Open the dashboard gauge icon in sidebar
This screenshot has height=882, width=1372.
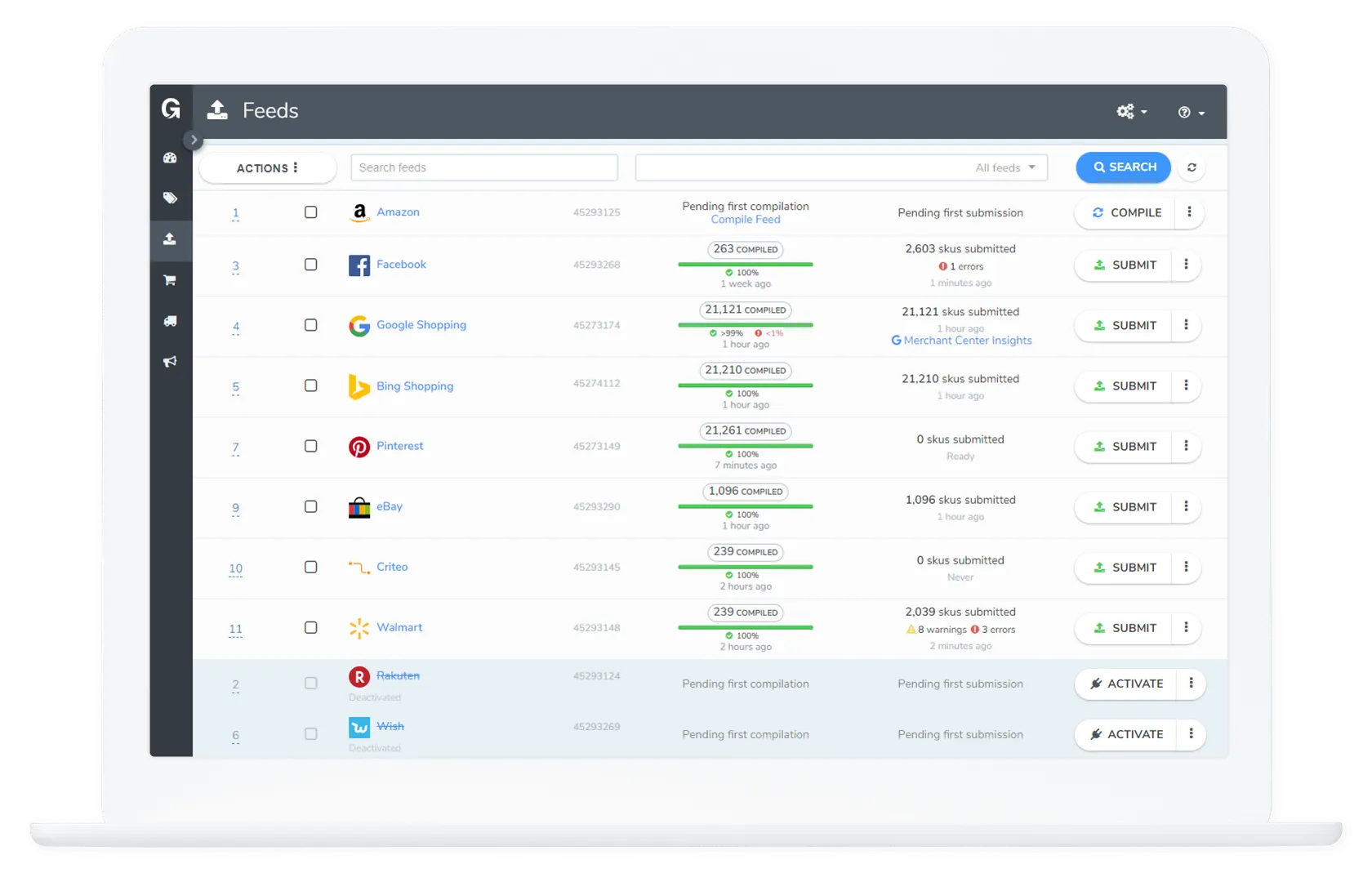(x=170, y=158)
